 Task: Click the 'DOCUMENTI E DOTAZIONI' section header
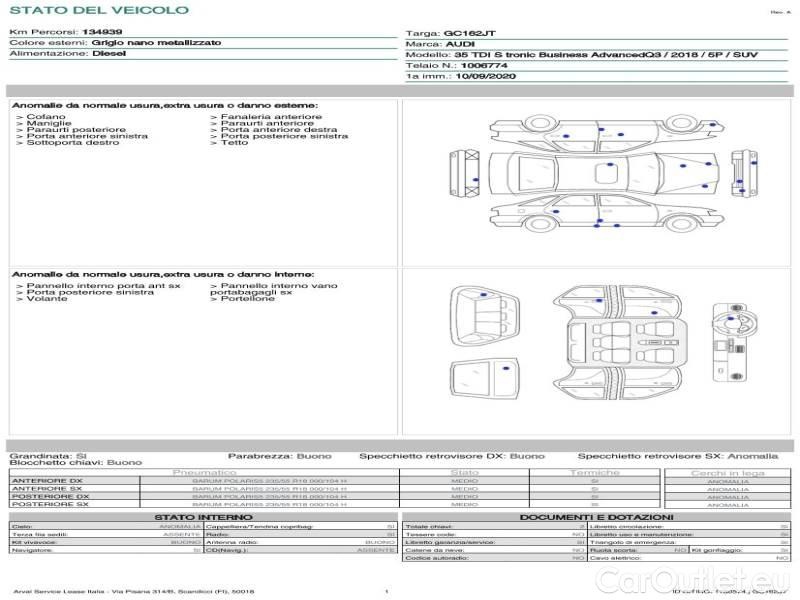click(x=596, y=517)
